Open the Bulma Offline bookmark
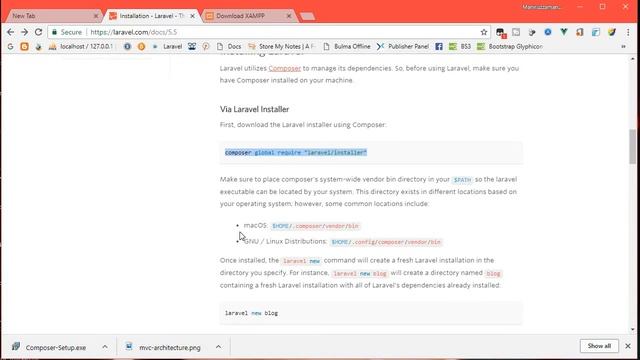 (347, 47)
